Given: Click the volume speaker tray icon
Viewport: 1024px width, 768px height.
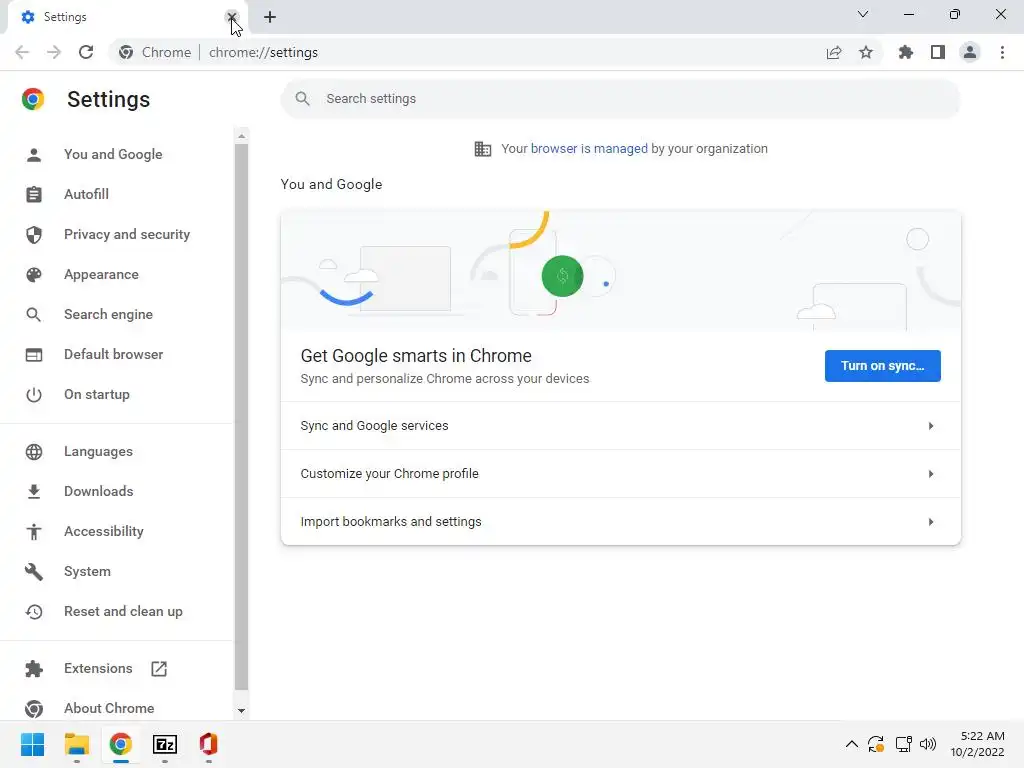Looking at the screenshot, I should click(928, 744).
